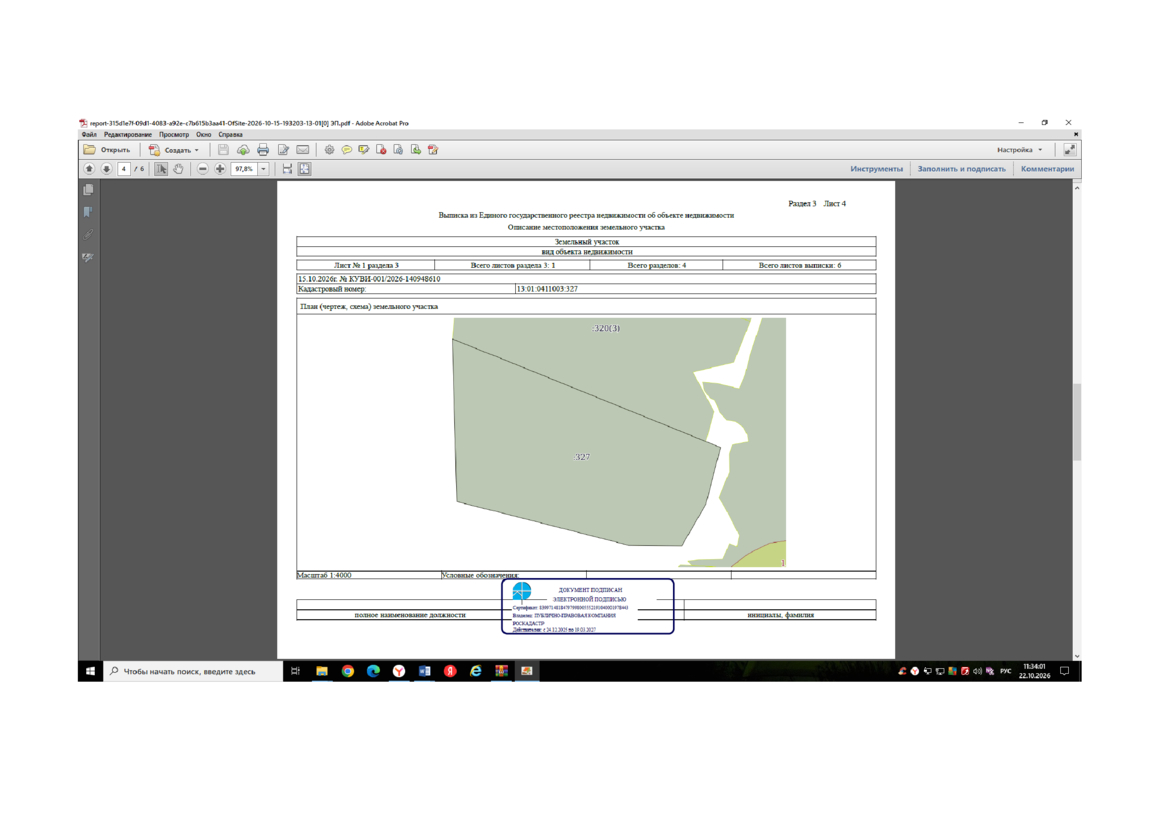The height and width of the screenshot is (820, 1160).
Task: Open the Инструменты pane
Action: pyautogui.click(x=876, y=169)
